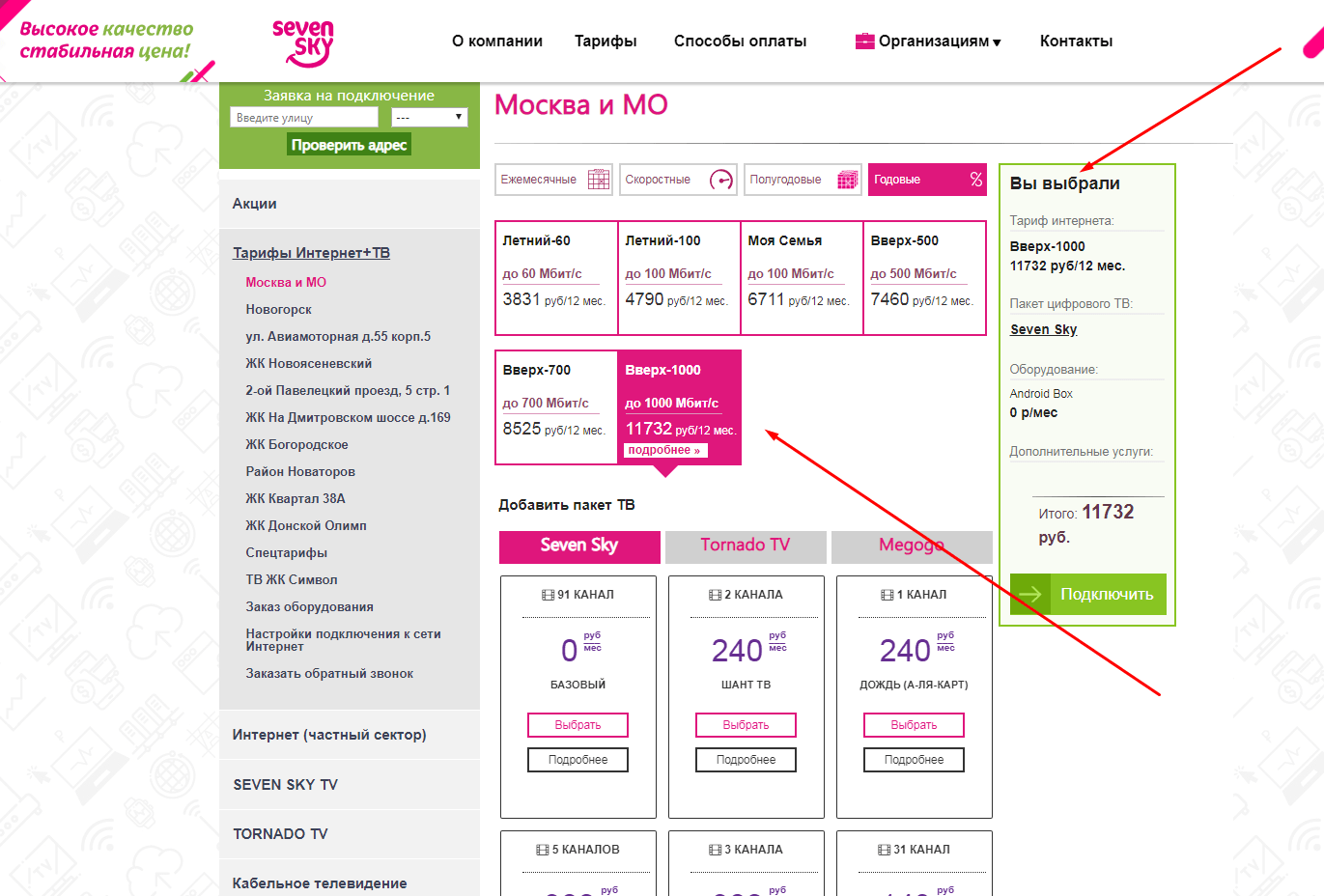Open 2-ой Павелецкий проезд sidebar link
Viewport: 1324px width, 896px height.
click(x=348, y=391)
